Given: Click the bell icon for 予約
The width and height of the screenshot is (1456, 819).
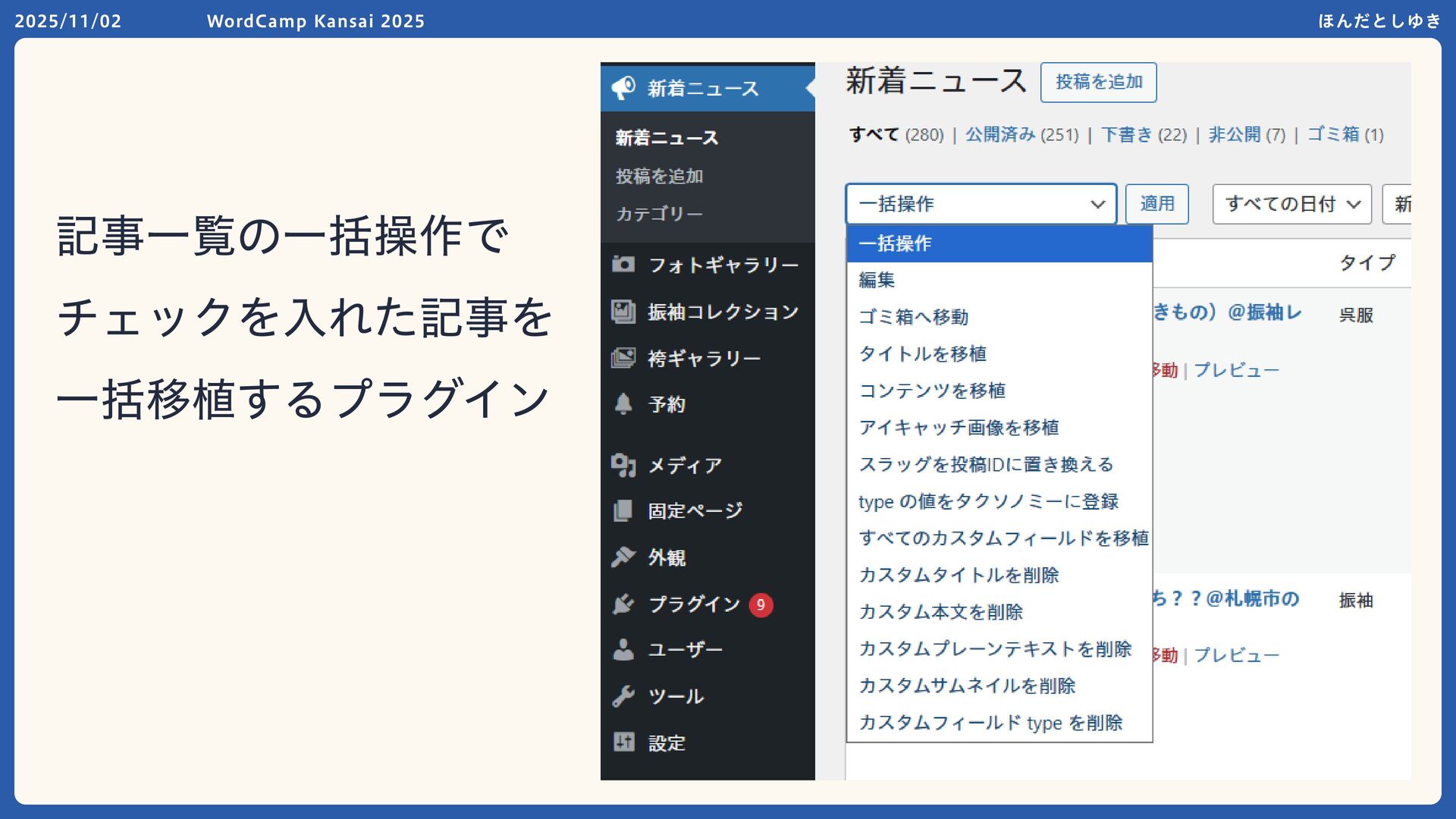Looking at the screenshot, I should (623, 404).
